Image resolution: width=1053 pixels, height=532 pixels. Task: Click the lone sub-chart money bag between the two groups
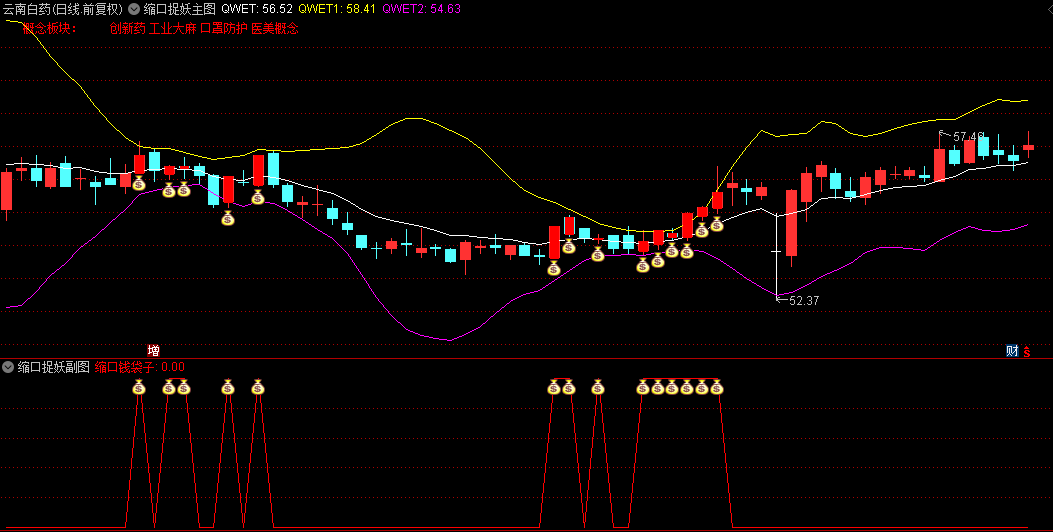pyautogui.click(x=598, y=387)
